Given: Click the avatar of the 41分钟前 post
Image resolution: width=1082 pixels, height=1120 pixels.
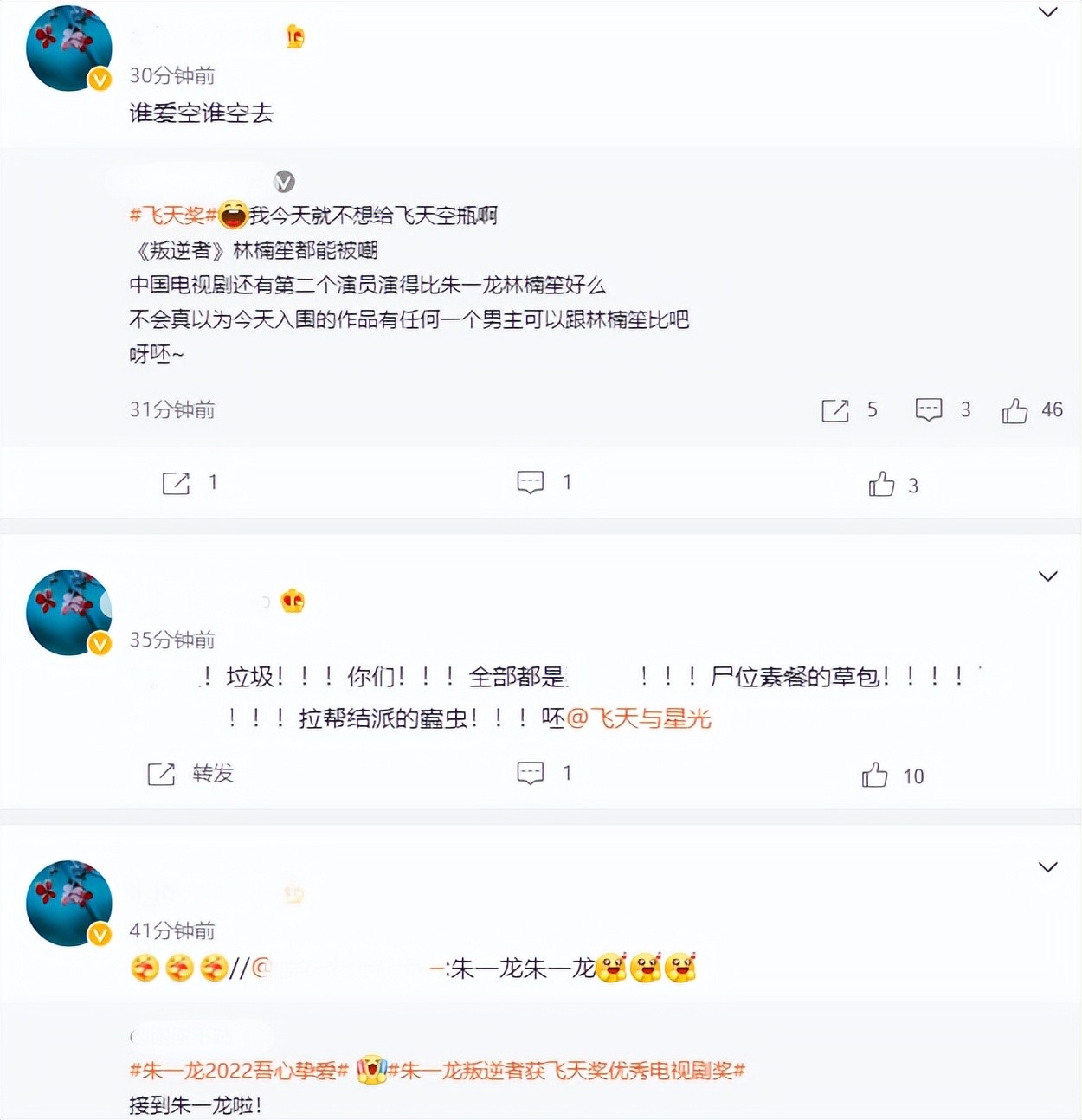Looking at the screenshot, I should pos(69,904).
